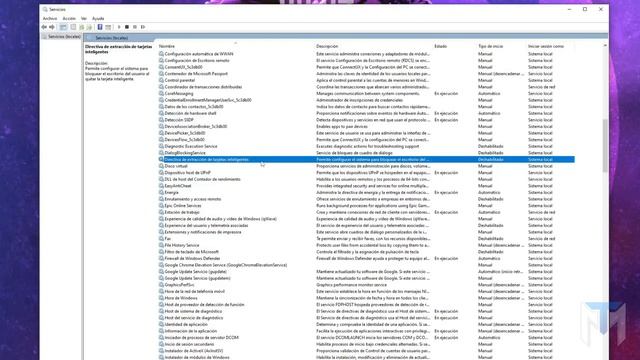This screenshot has height=360, width=640.
Task: Select the Energía service
Action: tap(366, 192)
